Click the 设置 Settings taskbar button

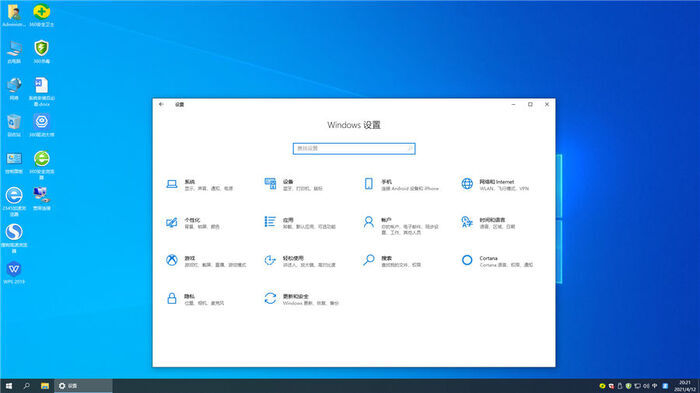[83, 386]
